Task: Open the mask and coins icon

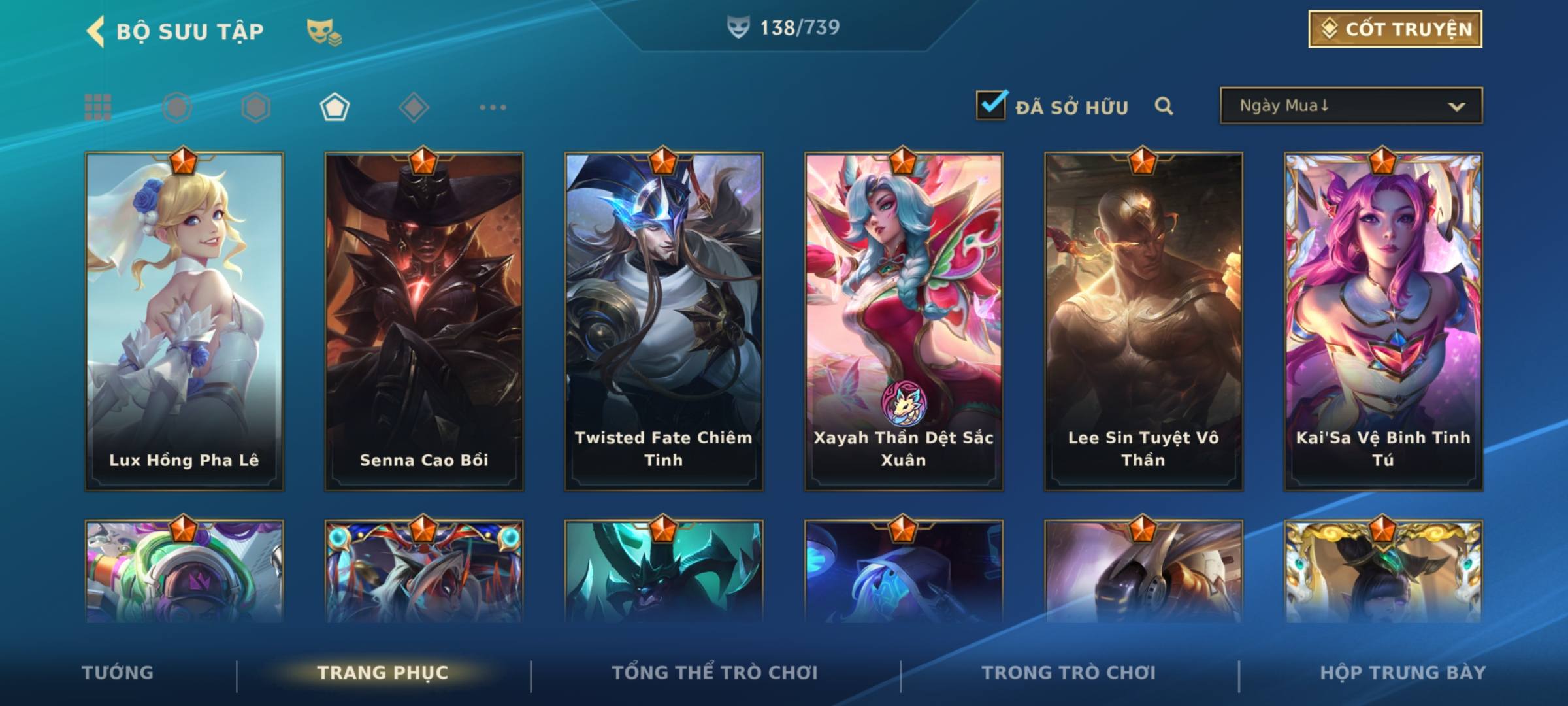Action: click(324, 32)
